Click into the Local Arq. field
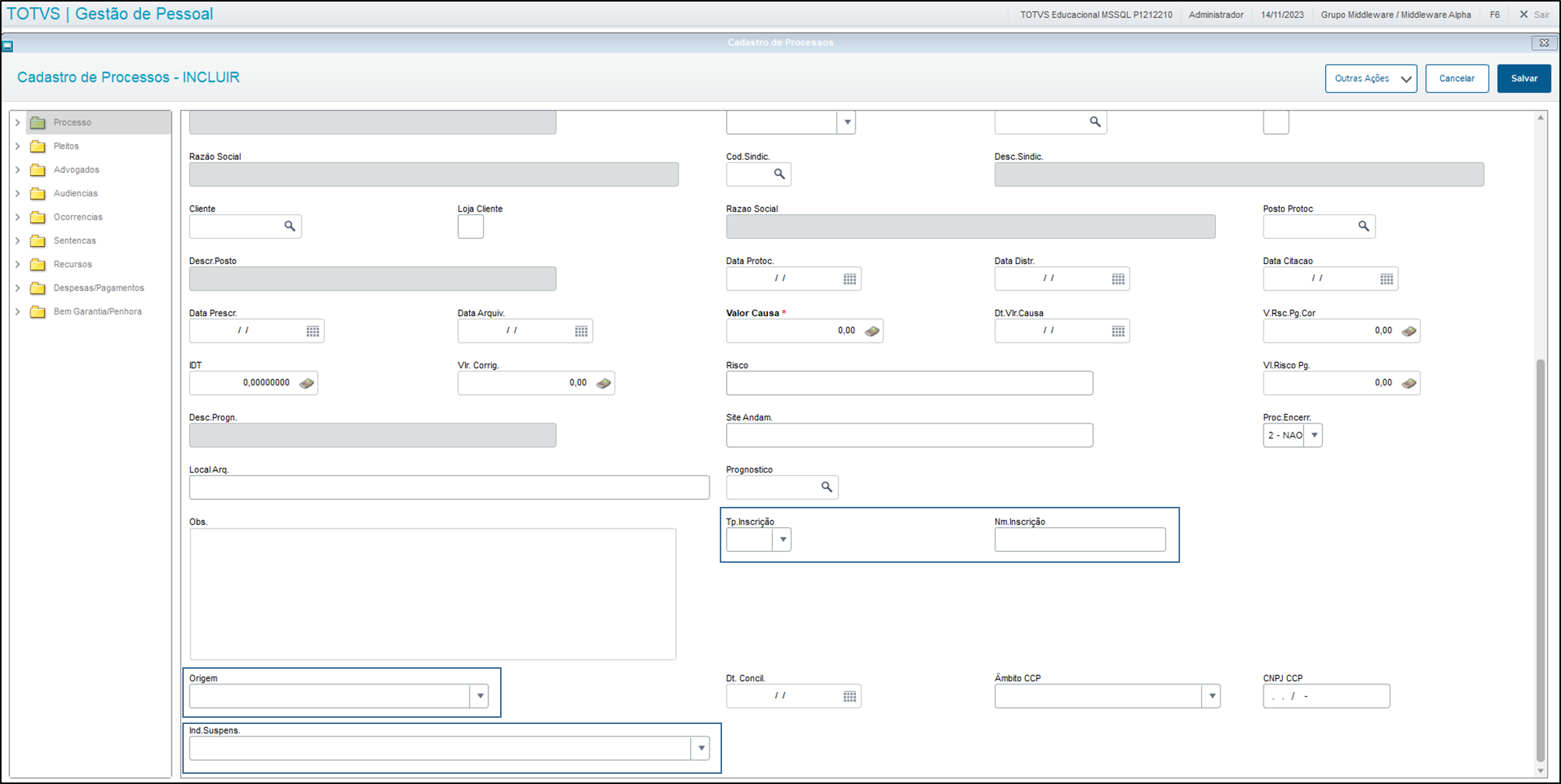 [449, 487]
